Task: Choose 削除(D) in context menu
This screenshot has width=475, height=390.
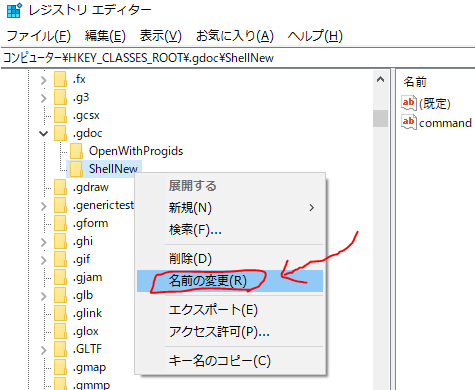Action: point(230,259)
